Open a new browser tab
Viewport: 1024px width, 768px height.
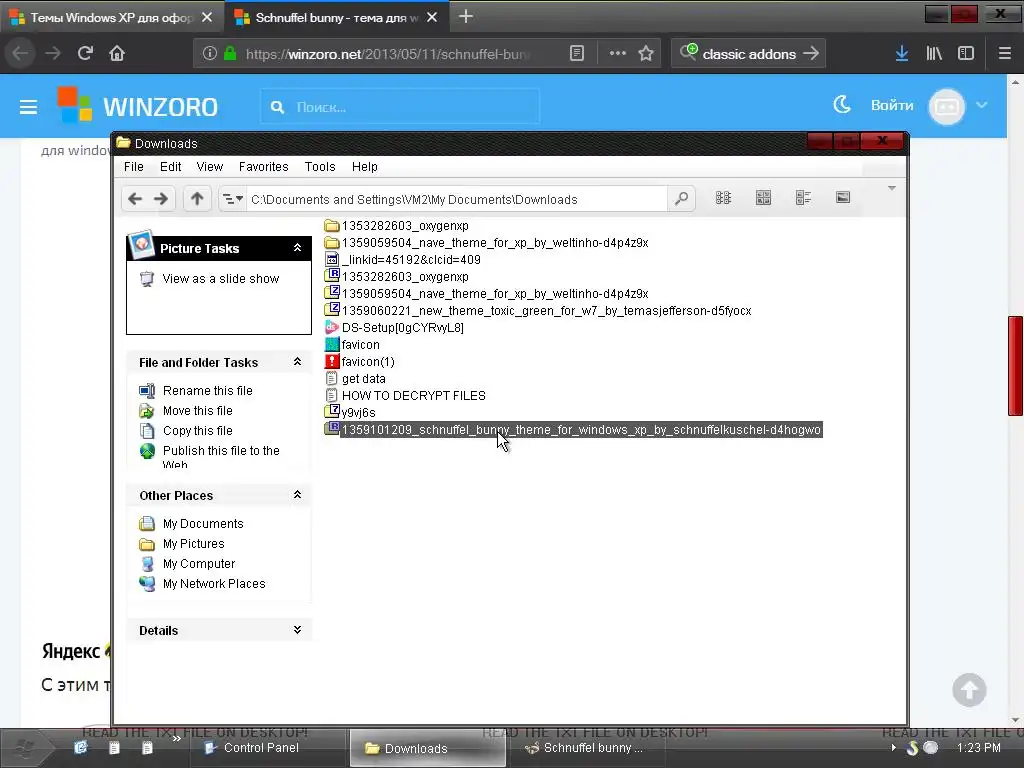pos(466,17)
